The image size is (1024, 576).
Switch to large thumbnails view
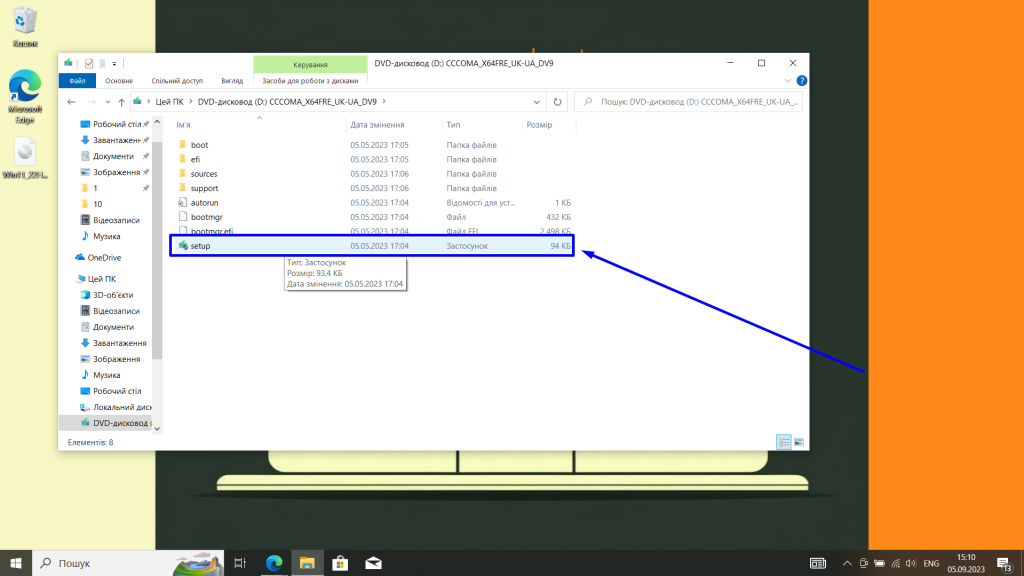click(x=797, y=440)
